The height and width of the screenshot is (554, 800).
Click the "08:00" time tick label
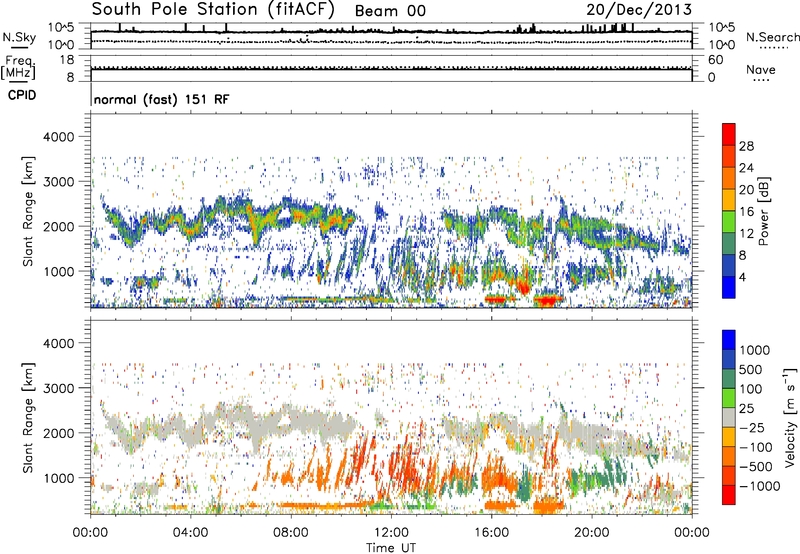point(291,533)
